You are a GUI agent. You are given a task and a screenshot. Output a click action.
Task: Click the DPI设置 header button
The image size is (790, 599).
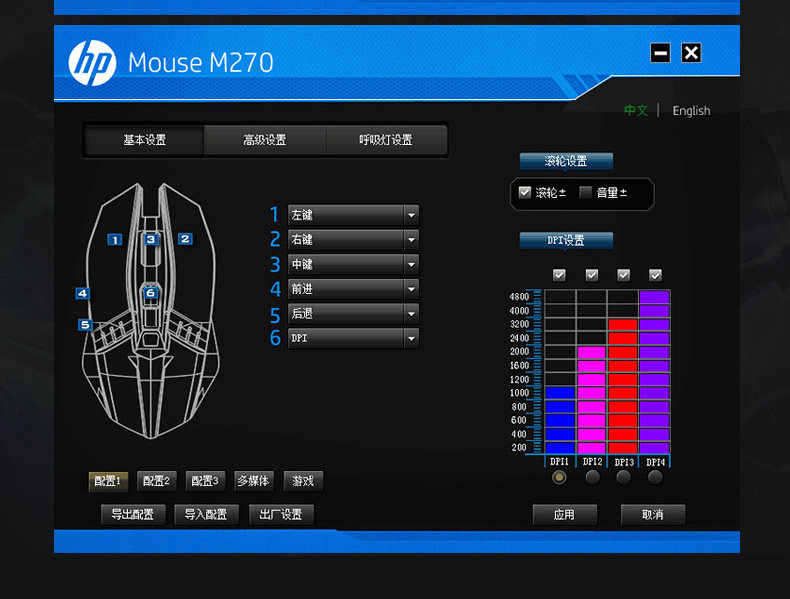[x=566, y=240]
